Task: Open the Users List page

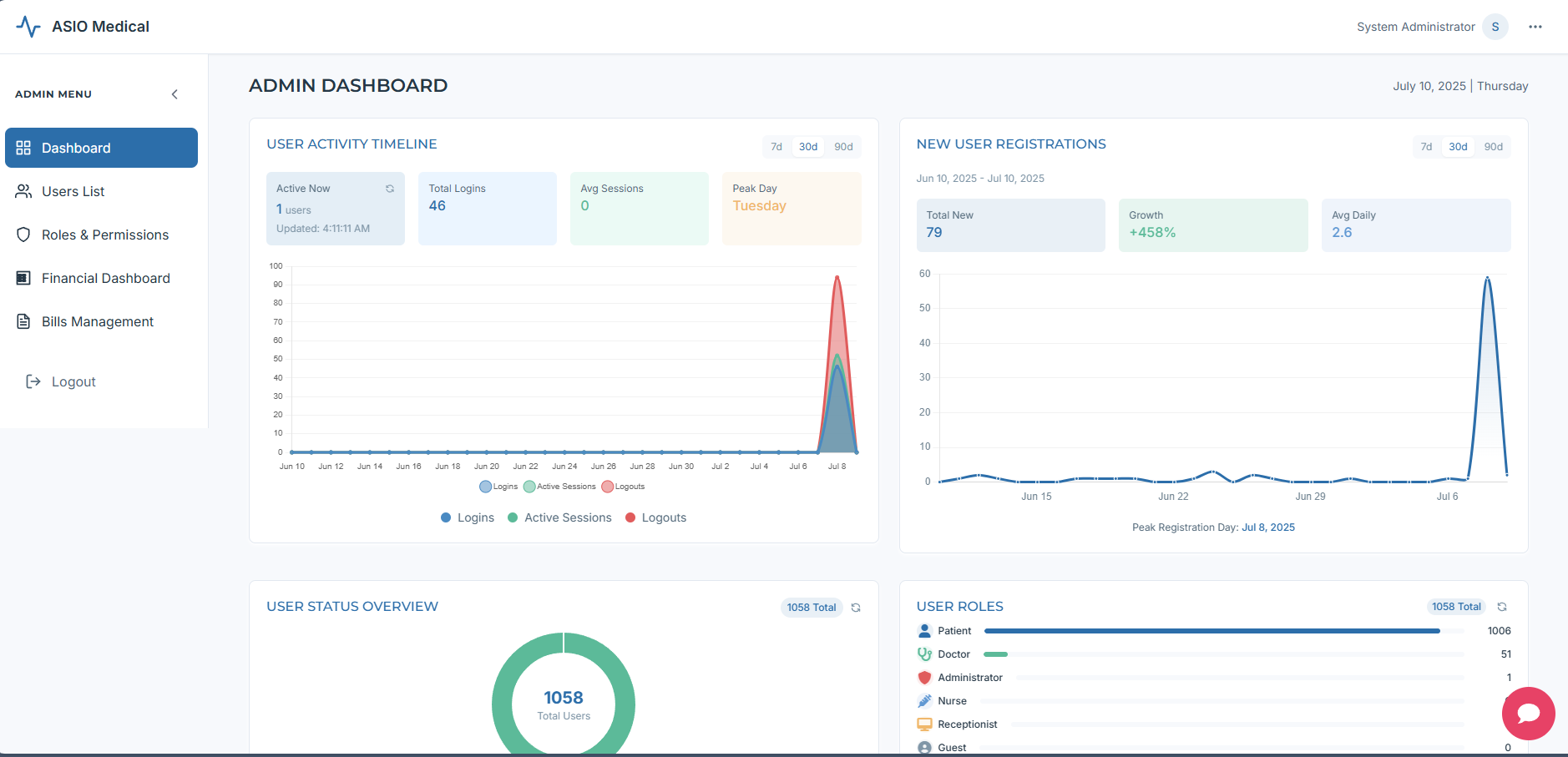Action: point(73,191)
